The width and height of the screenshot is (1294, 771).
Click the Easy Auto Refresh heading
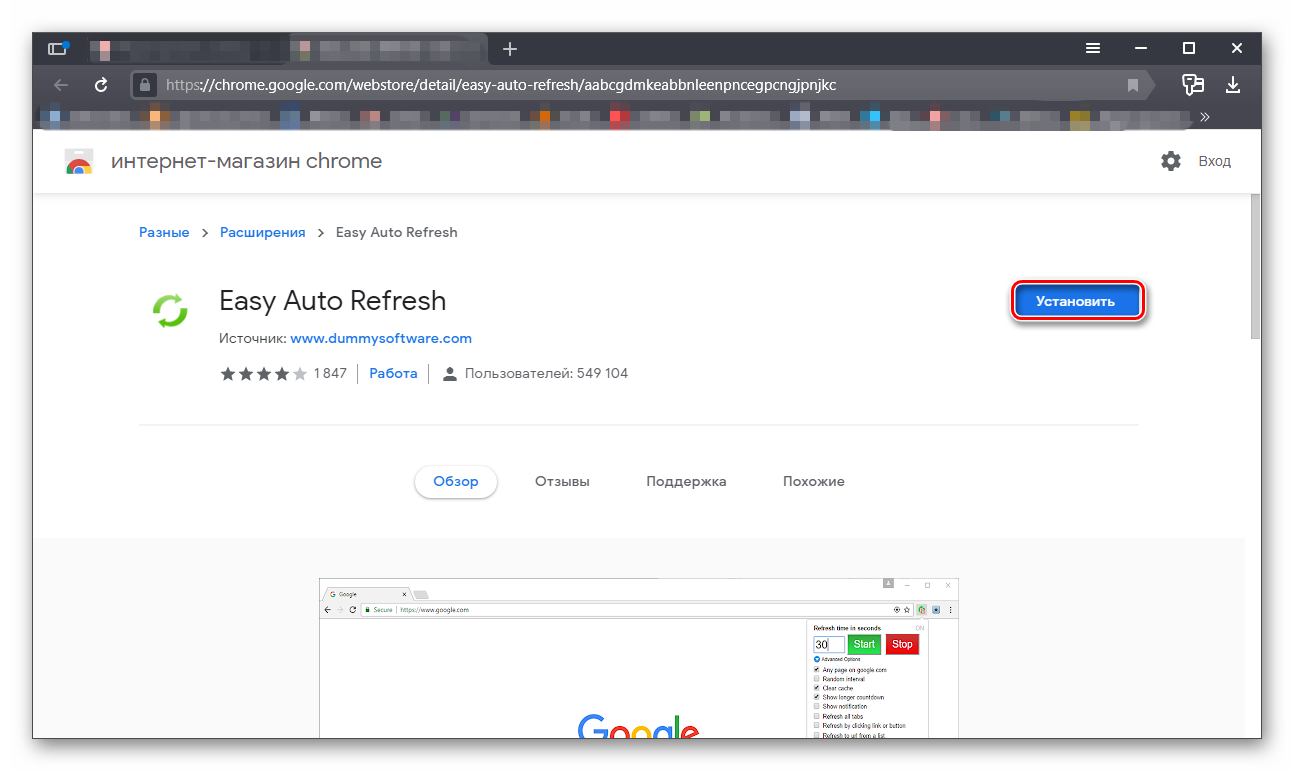[333, 300]
